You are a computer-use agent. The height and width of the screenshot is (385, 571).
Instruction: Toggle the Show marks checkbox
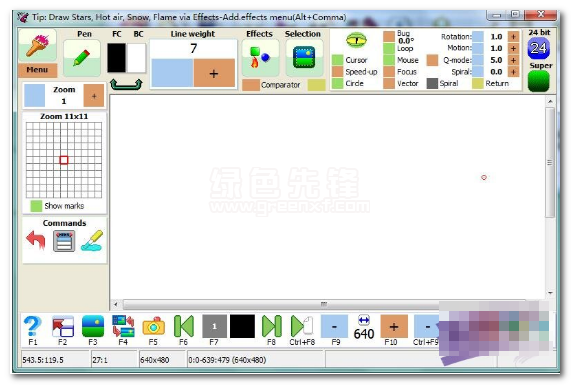pos(36,206)
